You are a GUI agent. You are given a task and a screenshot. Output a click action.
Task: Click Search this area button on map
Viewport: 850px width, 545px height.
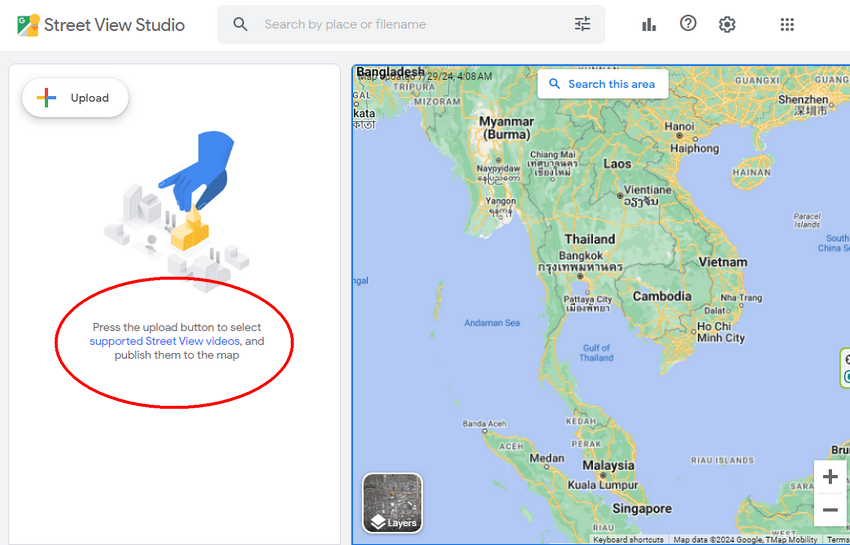click(603, 84)
